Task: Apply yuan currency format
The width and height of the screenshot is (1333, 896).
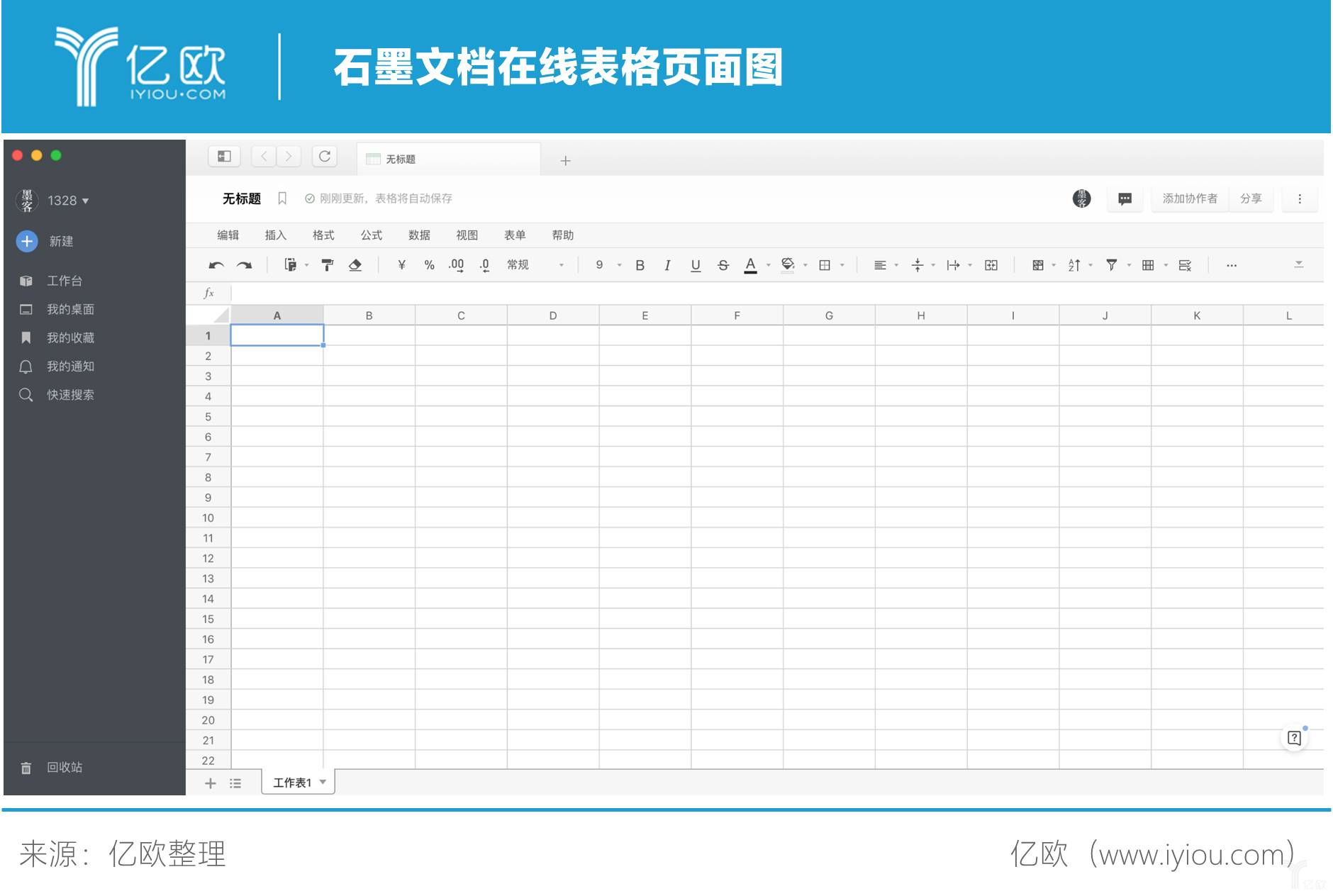Action: pyautogui.click(x=402, y=265)
